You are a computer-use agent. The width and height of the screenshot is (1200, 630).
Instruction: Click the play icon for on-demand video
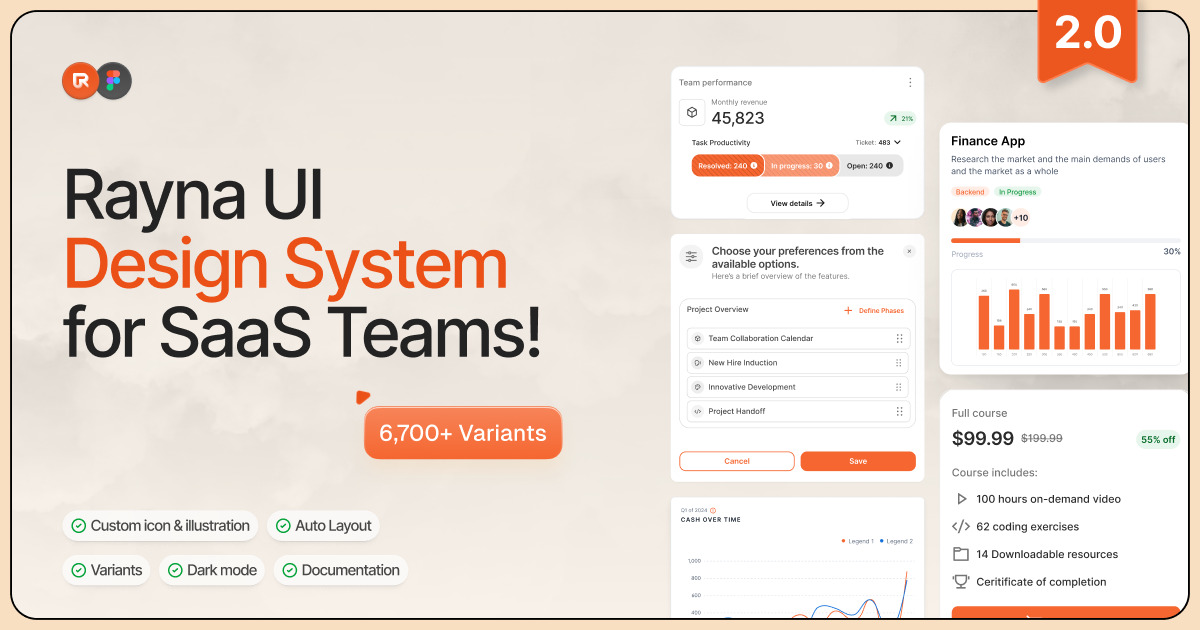click(961, 499)
